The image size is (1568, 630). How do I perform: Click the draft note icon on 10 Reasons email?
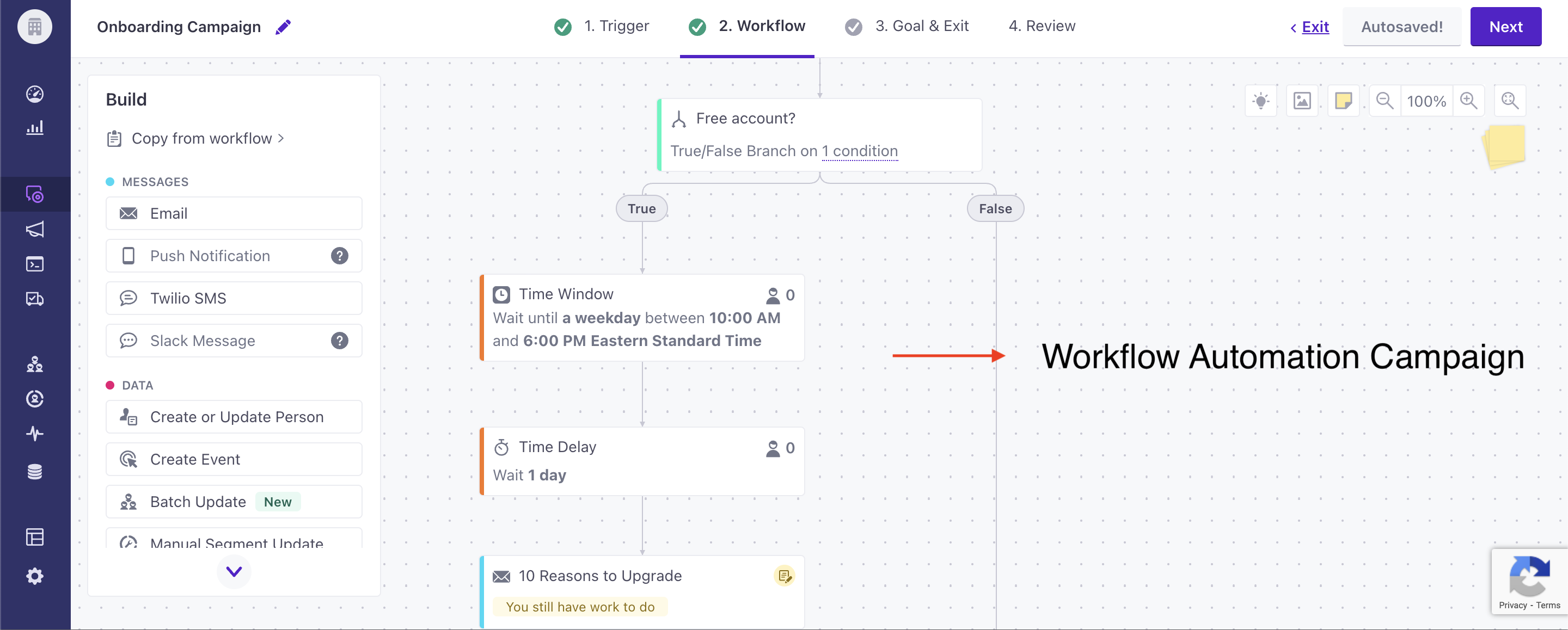(784, 576)
